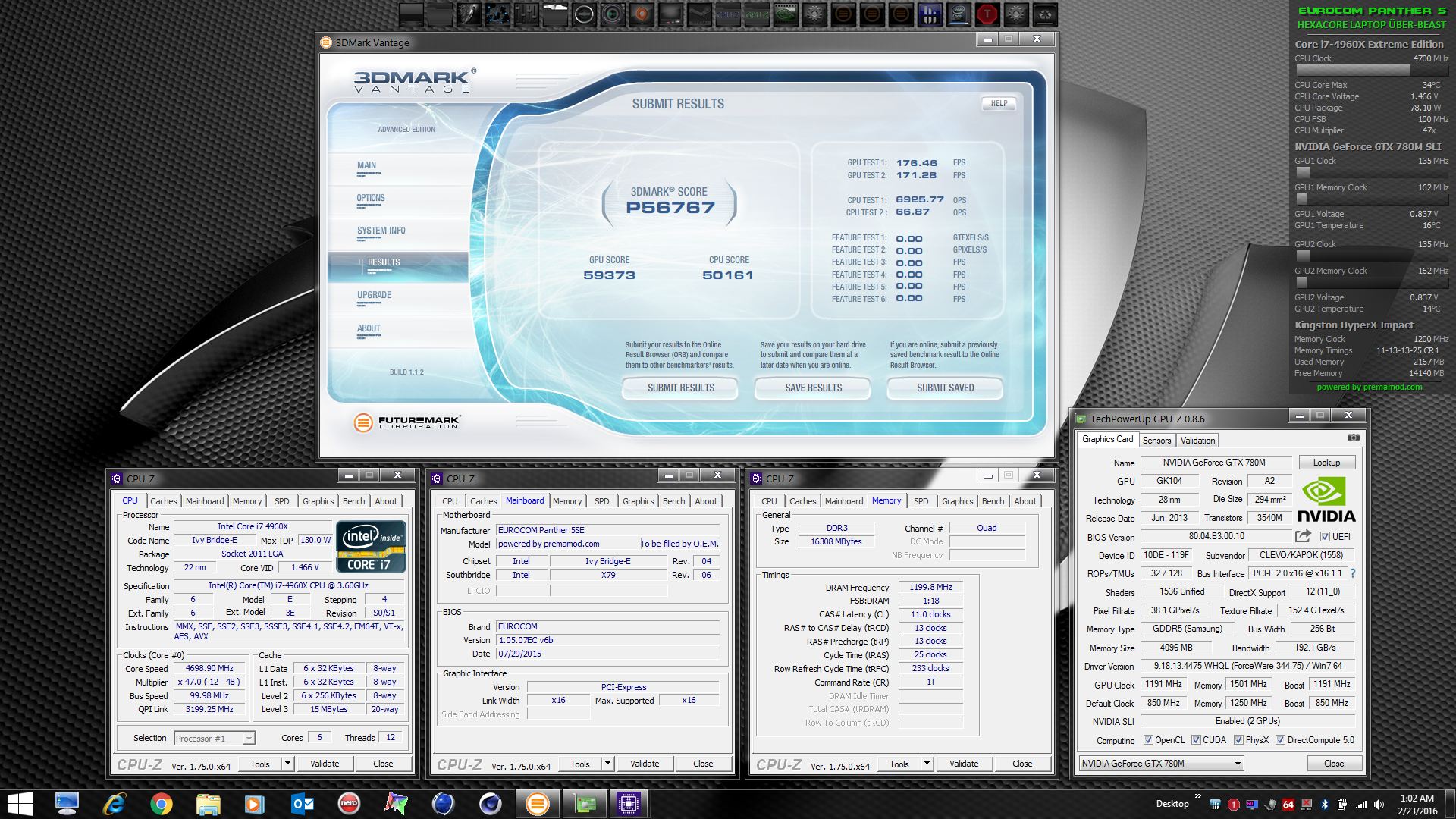The width and height of the screenshot is (1456, 819).
Task: Click the SAVE RESULTS button
Action: click(813, 388)
